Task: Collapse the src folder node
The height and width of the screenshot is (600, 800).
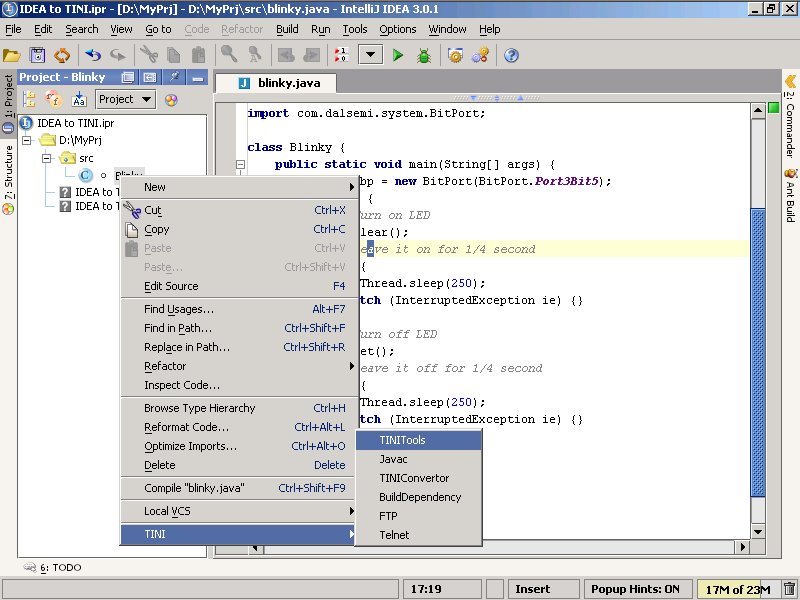Action: click(47, 158)
